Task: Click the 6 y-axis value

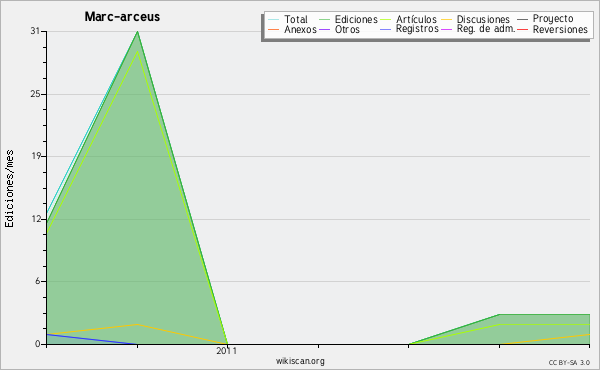Action: tap(38, 281)
